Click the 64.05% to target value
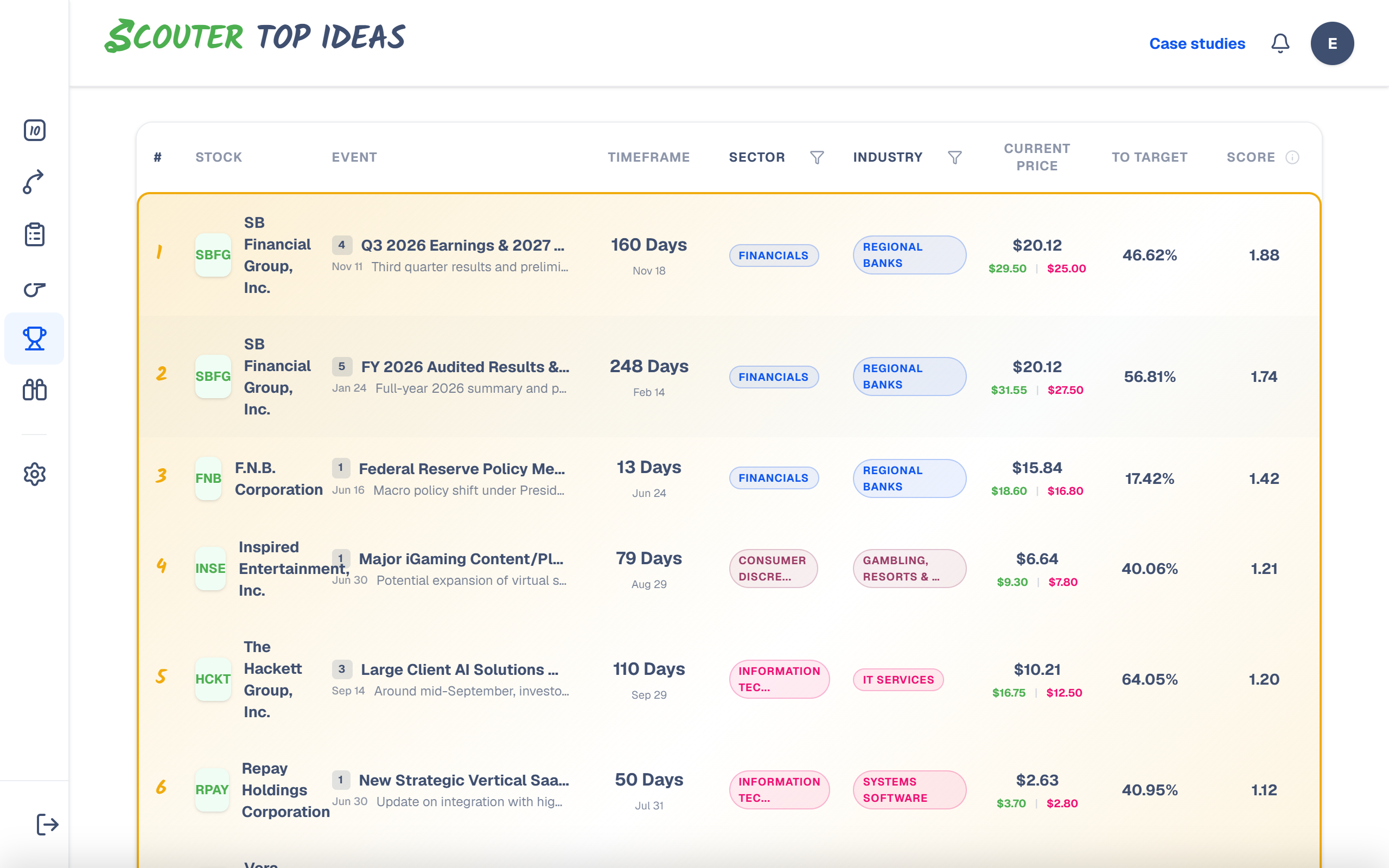1389x868 pixels. point(1149,680)
